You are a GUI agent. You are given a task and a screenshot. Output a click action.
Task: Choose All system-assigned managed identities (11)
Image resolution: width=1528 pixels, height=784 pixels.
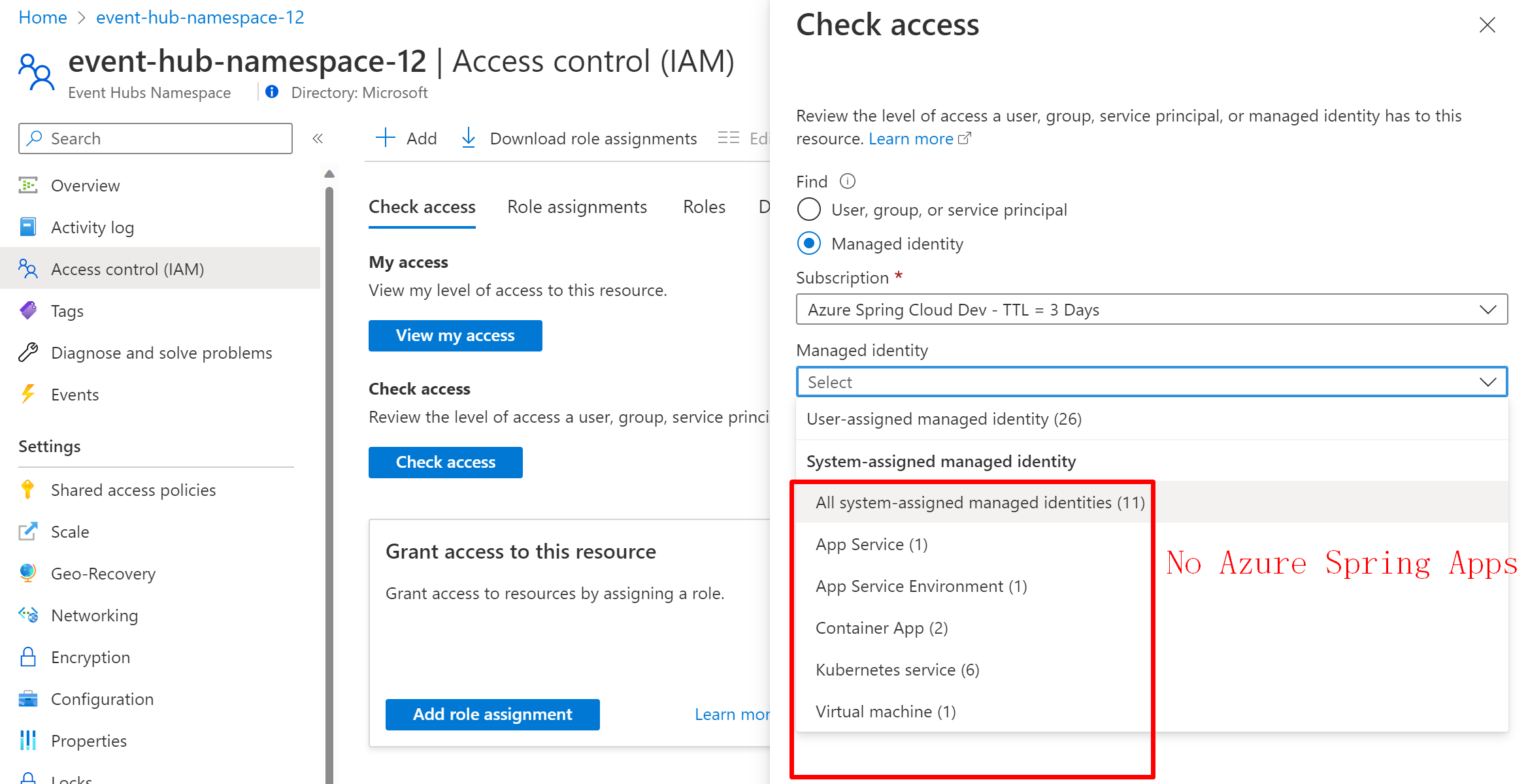pyautogui.click(x=1152, y=502)
